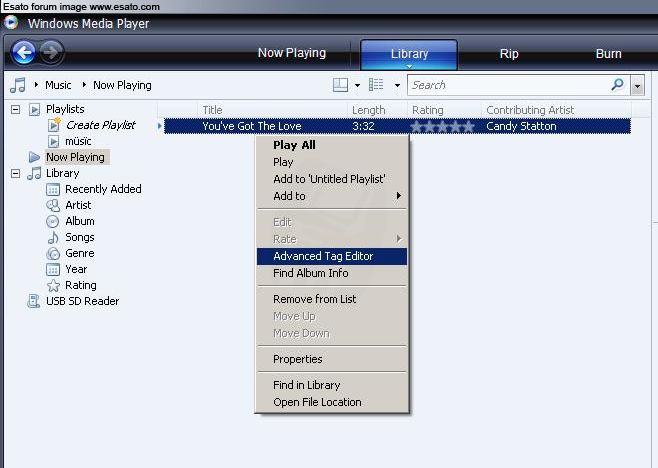Image resolution: width=658 pixels, height=468 pixels.
Task: Select USB SD Reader in the tree
Action: click(x=82, y=301)
